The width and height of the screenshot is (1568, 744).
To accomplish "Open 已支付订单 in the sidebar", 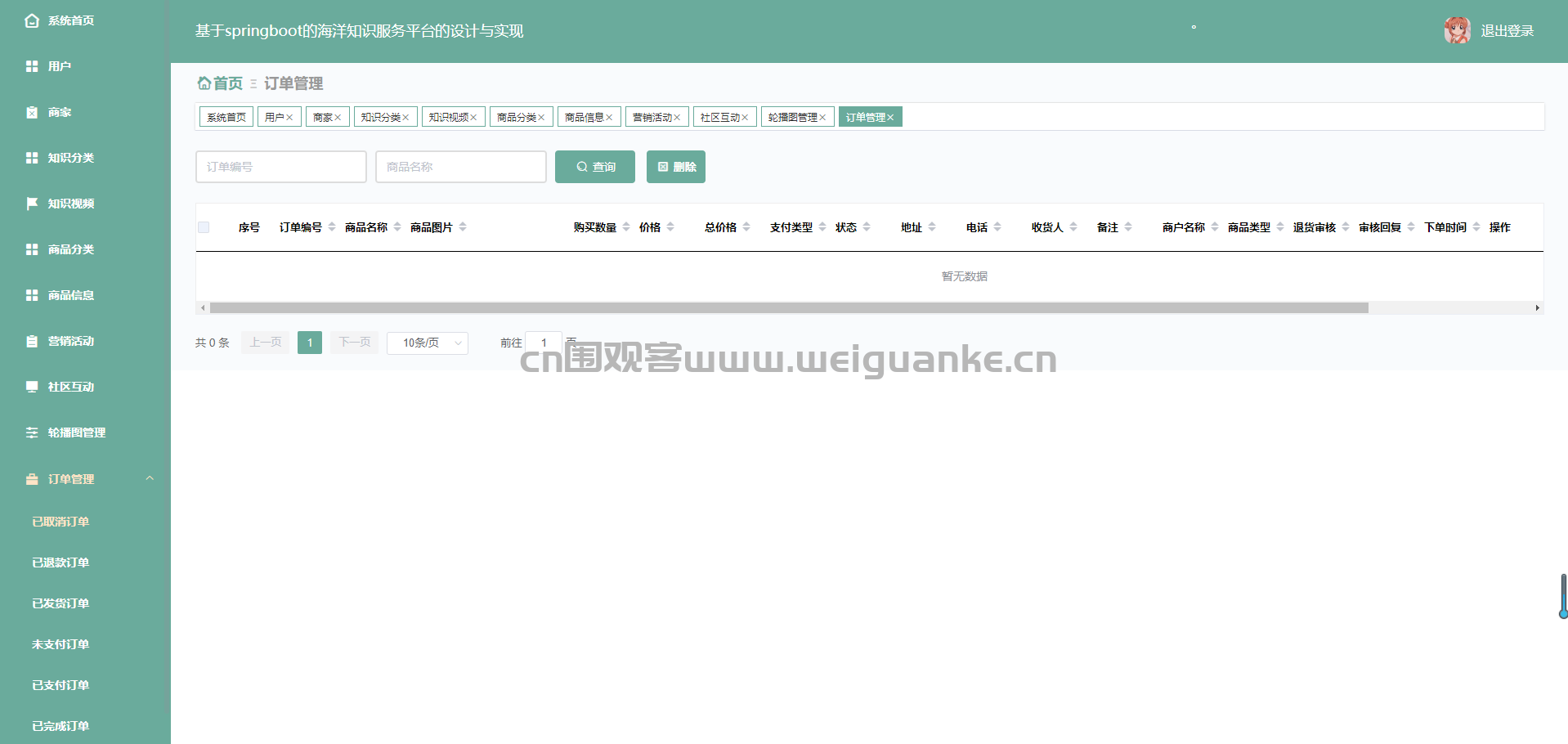I will coord(60,685).
